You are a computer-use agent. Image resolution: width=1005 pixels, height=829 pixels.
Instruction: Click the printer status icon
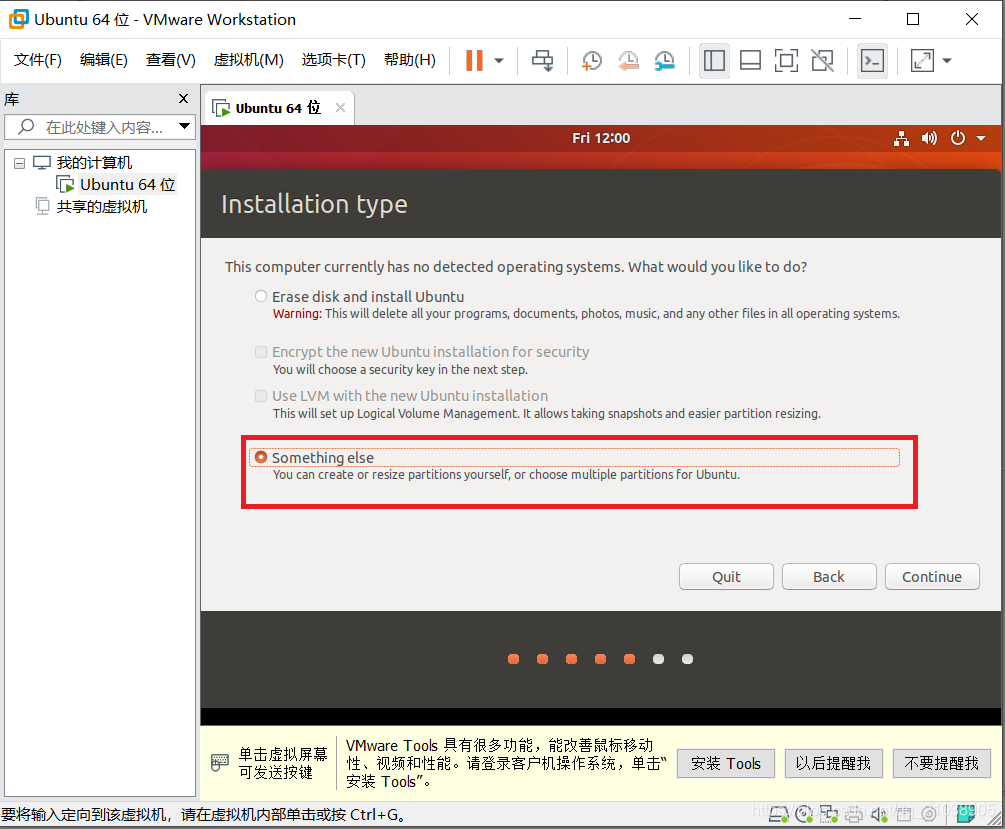853,814
